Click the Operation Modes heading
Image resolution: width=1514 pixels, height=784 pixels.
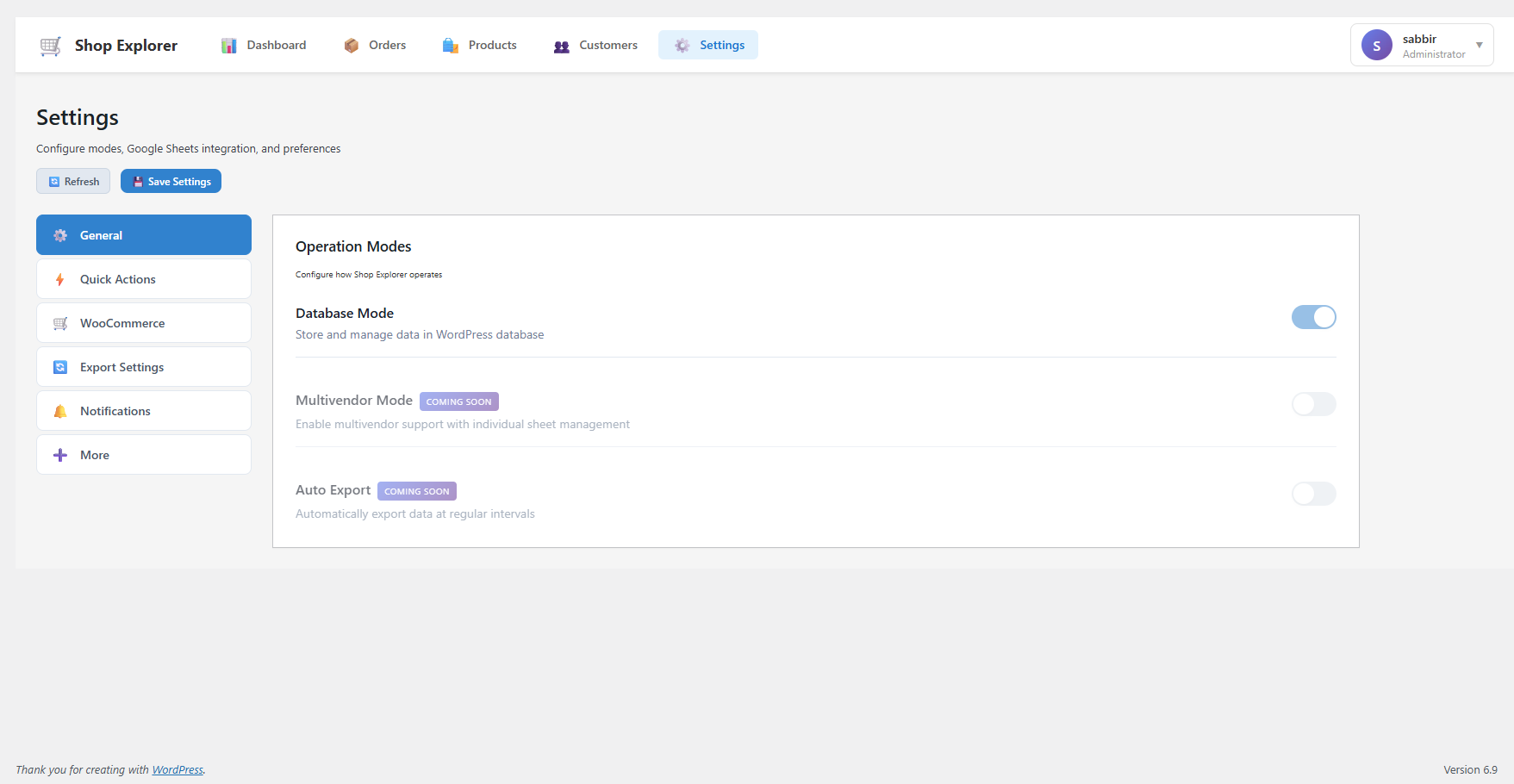pos(353,246)
